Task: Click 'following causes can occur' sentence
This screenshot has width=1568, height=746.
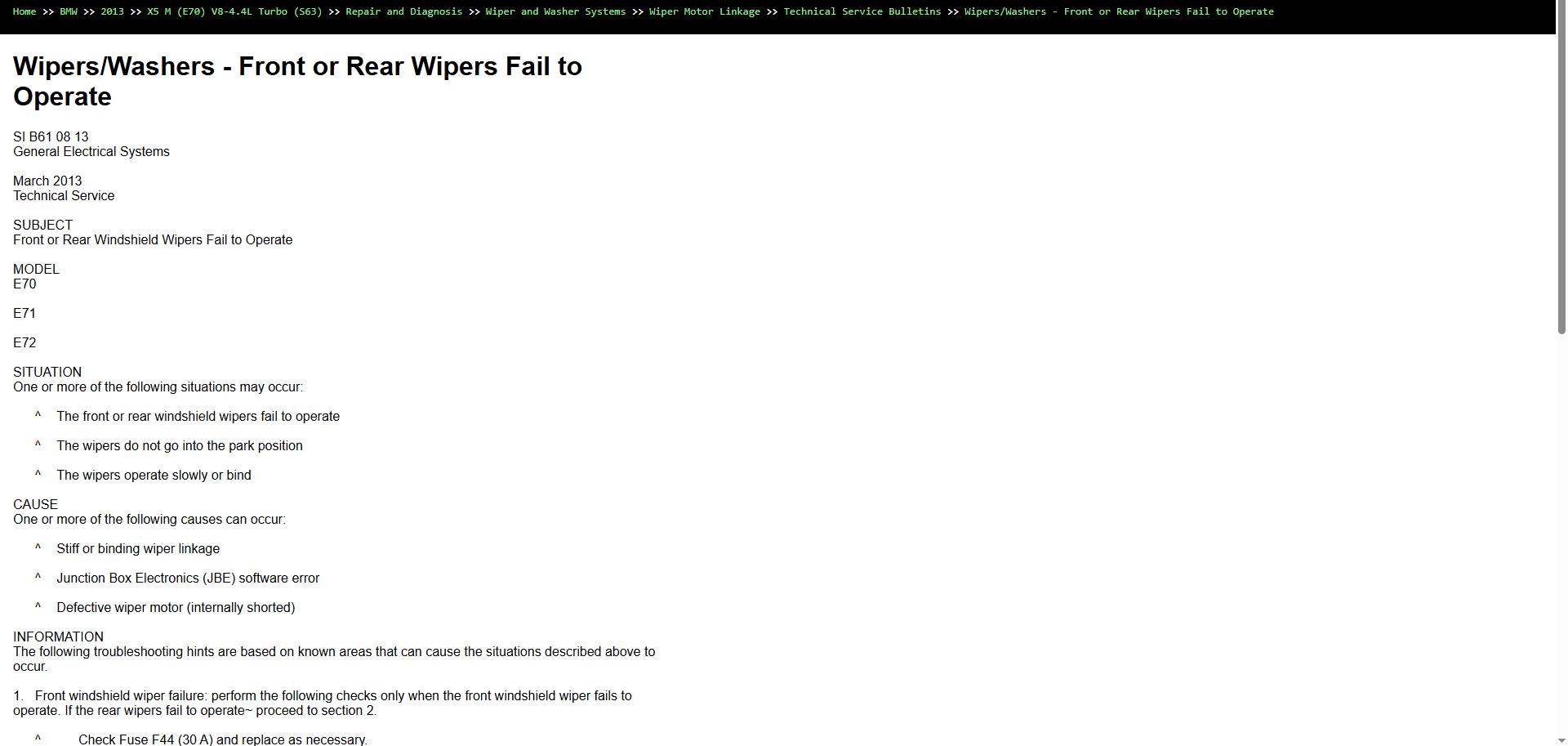Action: click(149, 519)
